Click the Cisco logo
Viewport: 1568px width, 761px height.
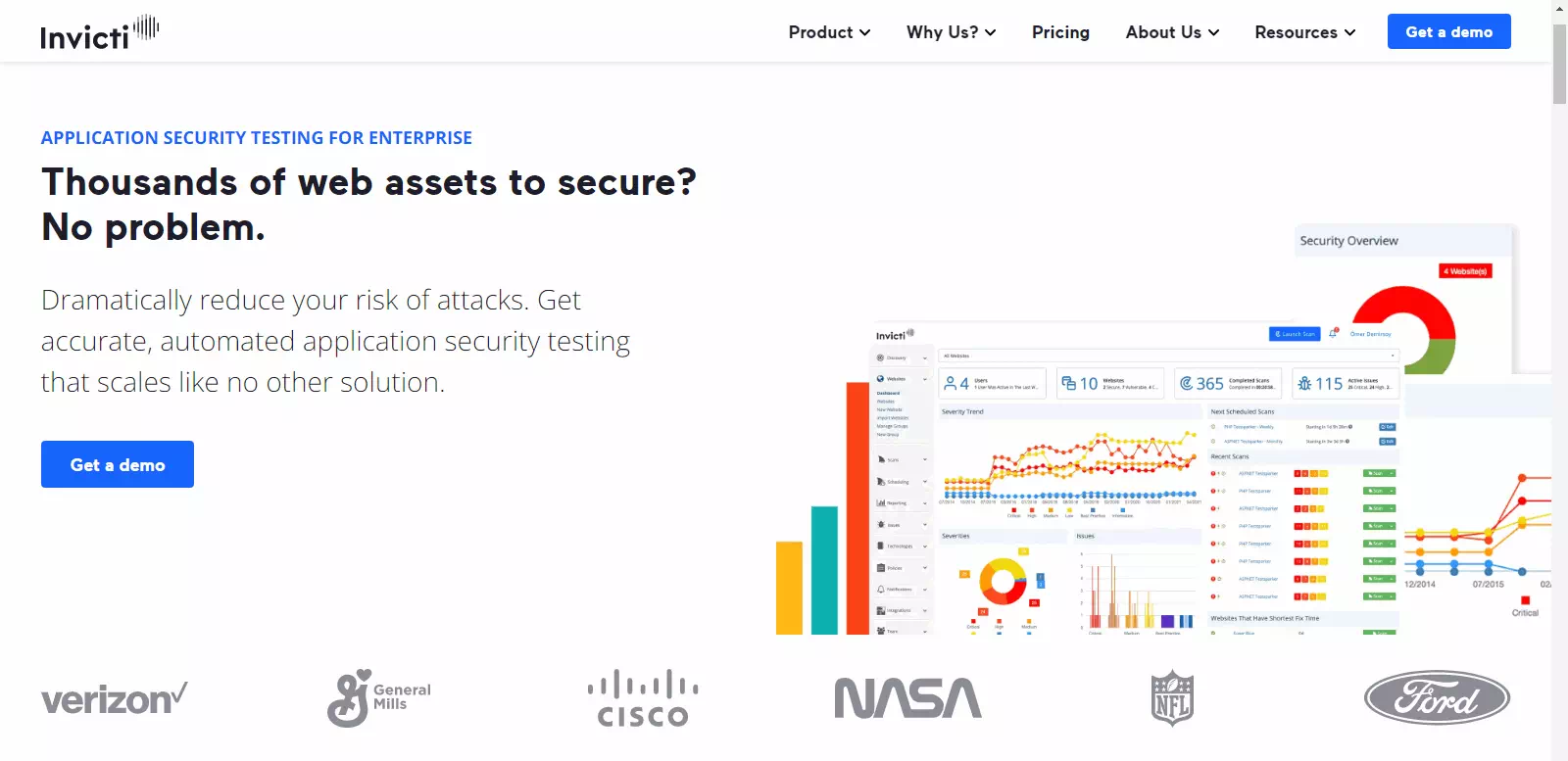pos(643,698)
